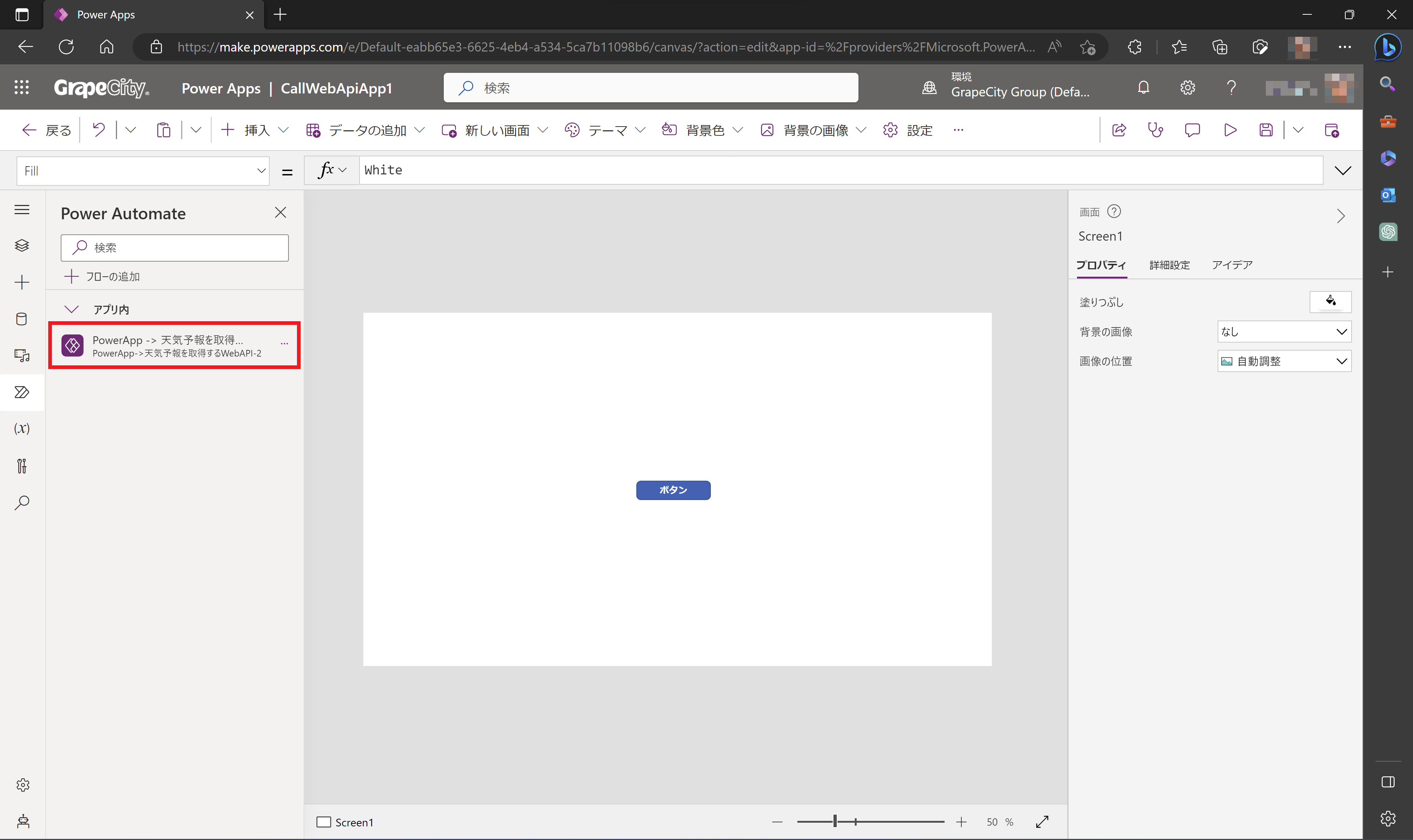1413x840 pixels.
Task: Open the 背景色 menu
Action: 702,130
